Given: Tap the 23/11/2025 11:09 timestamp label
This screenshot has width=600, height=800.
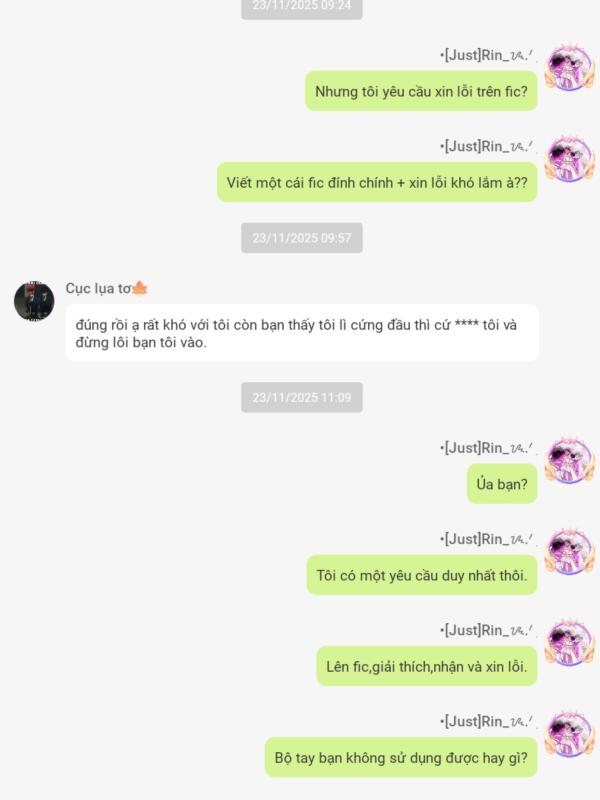Looking at the screenshot, I should pos(302,397).
